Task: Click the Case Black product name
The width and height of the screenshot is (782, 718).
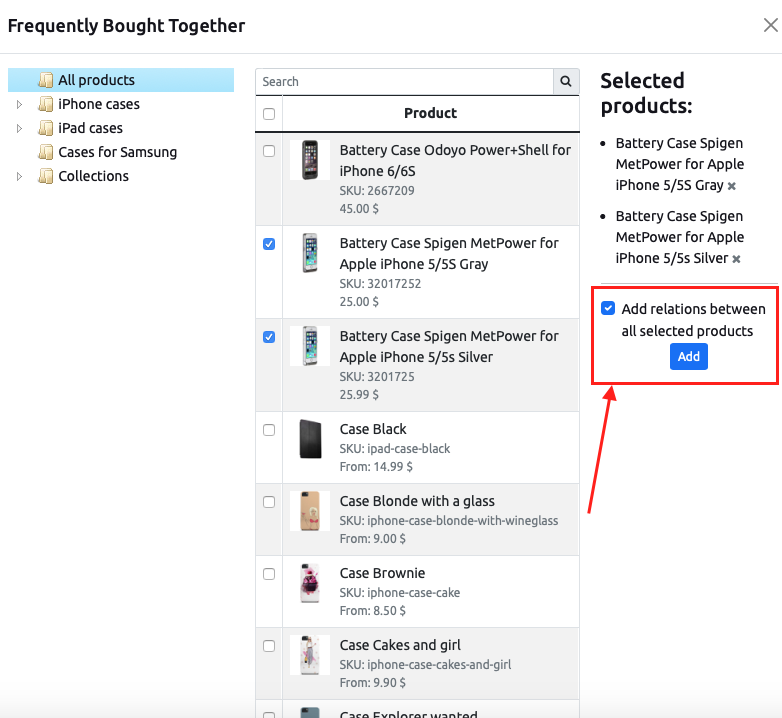Action: [373, 429]
